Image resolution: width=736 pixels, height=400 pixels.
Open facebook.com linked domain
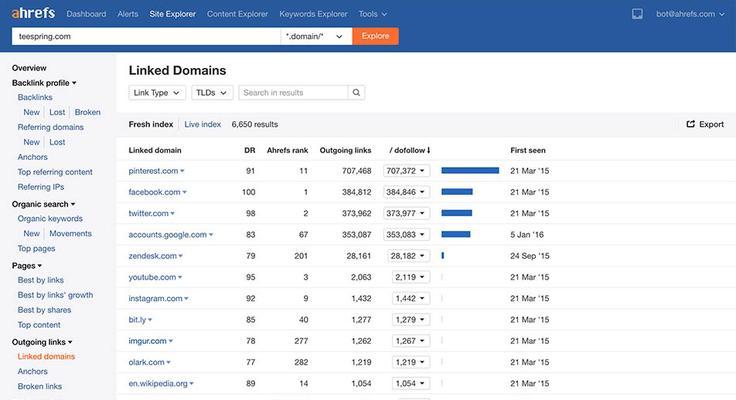154,192
